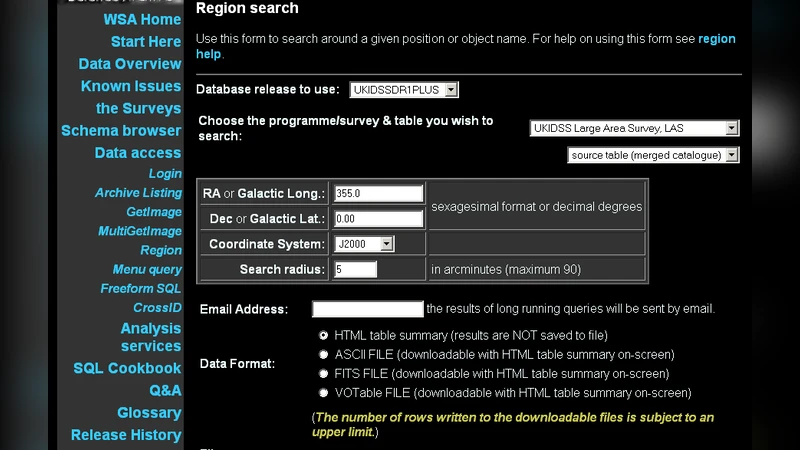Select HTML table summary data format

tap(323, 336)
